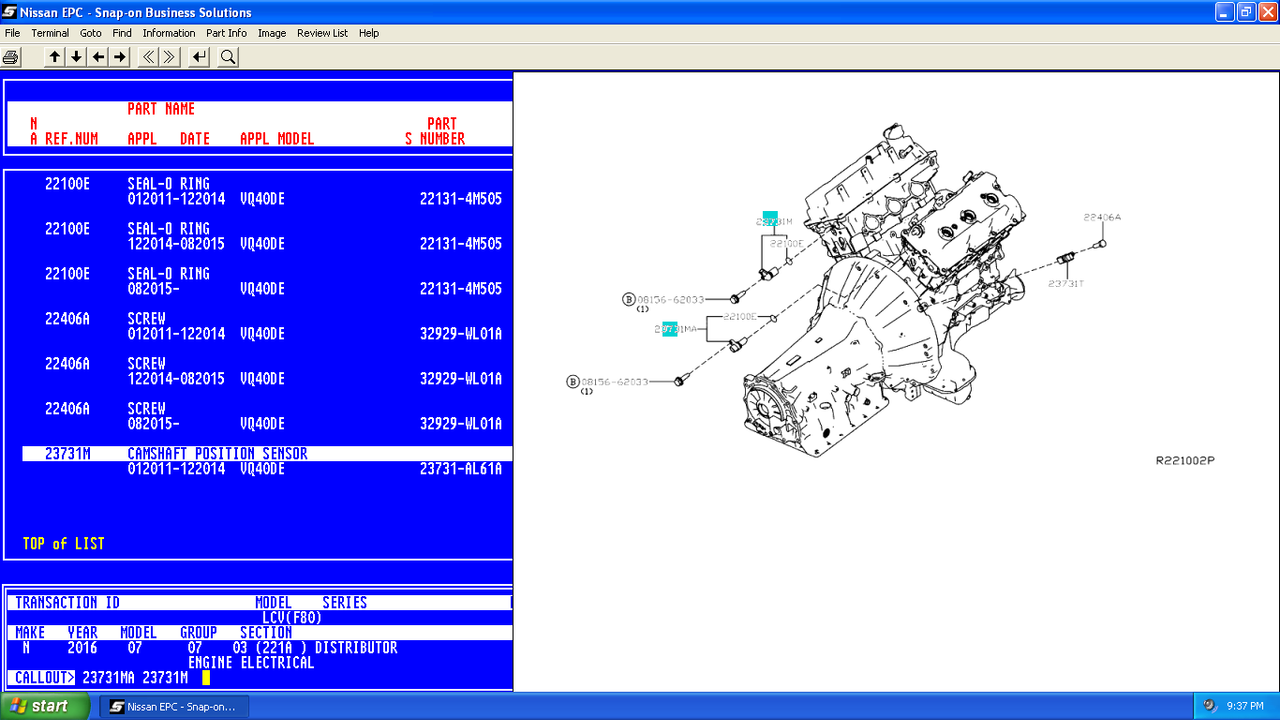Click the left arrow toolbar button
This screenshot has height=720, width=1280.
(x=98, y=57)
